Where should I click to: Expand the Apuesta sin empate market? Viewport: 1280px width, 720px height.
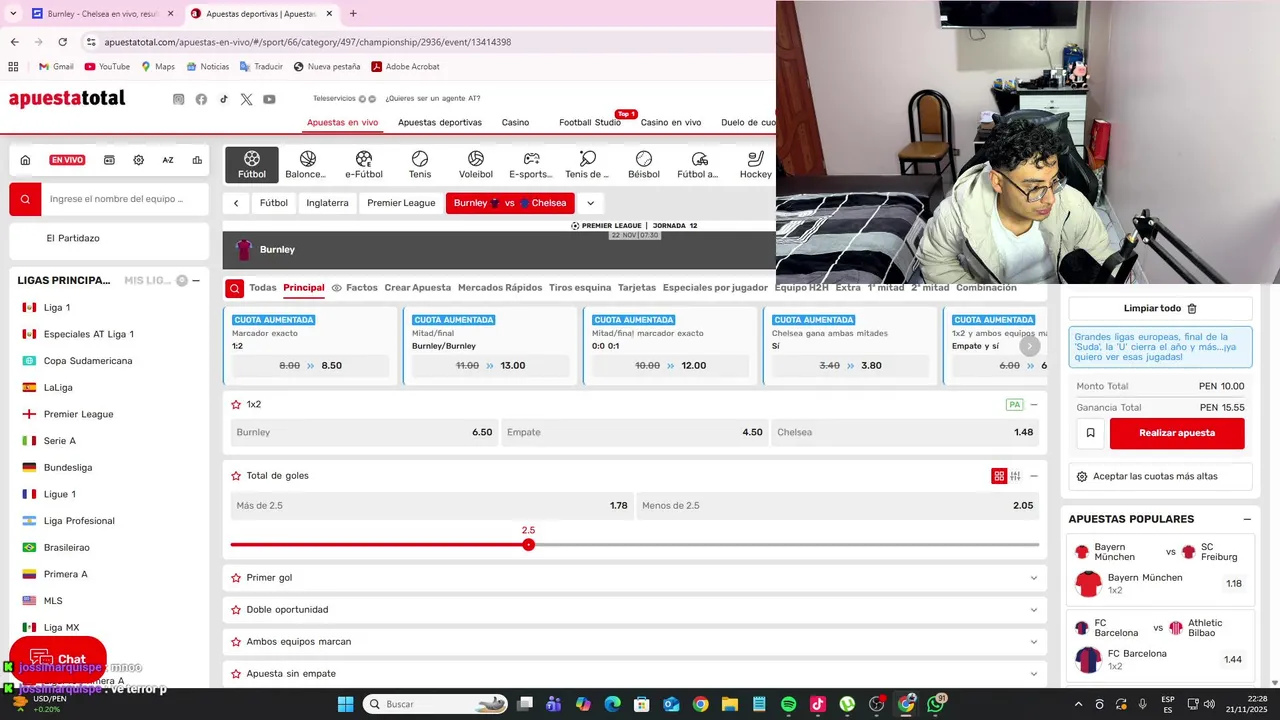[x=1033, y=674]
